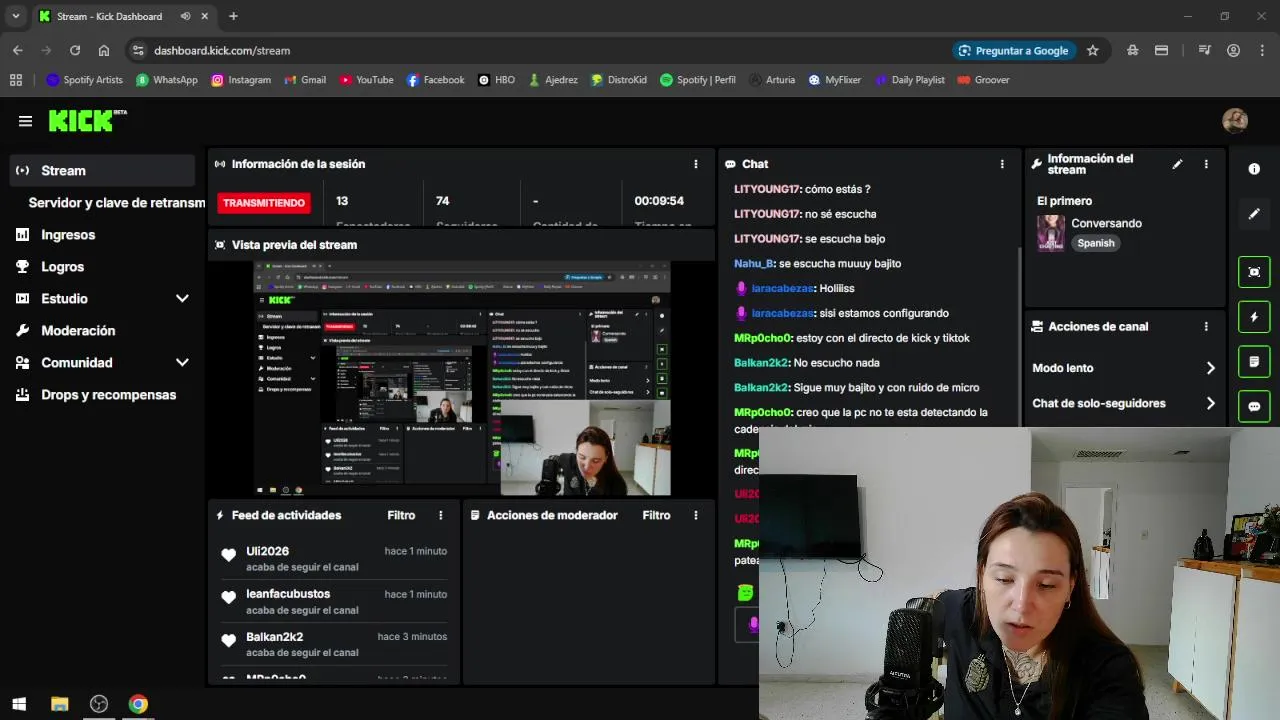The height and width of the screenshot is (720, 1280).
Task: Click the heart icon next to leanfacubustos
Action: [229, 598]
